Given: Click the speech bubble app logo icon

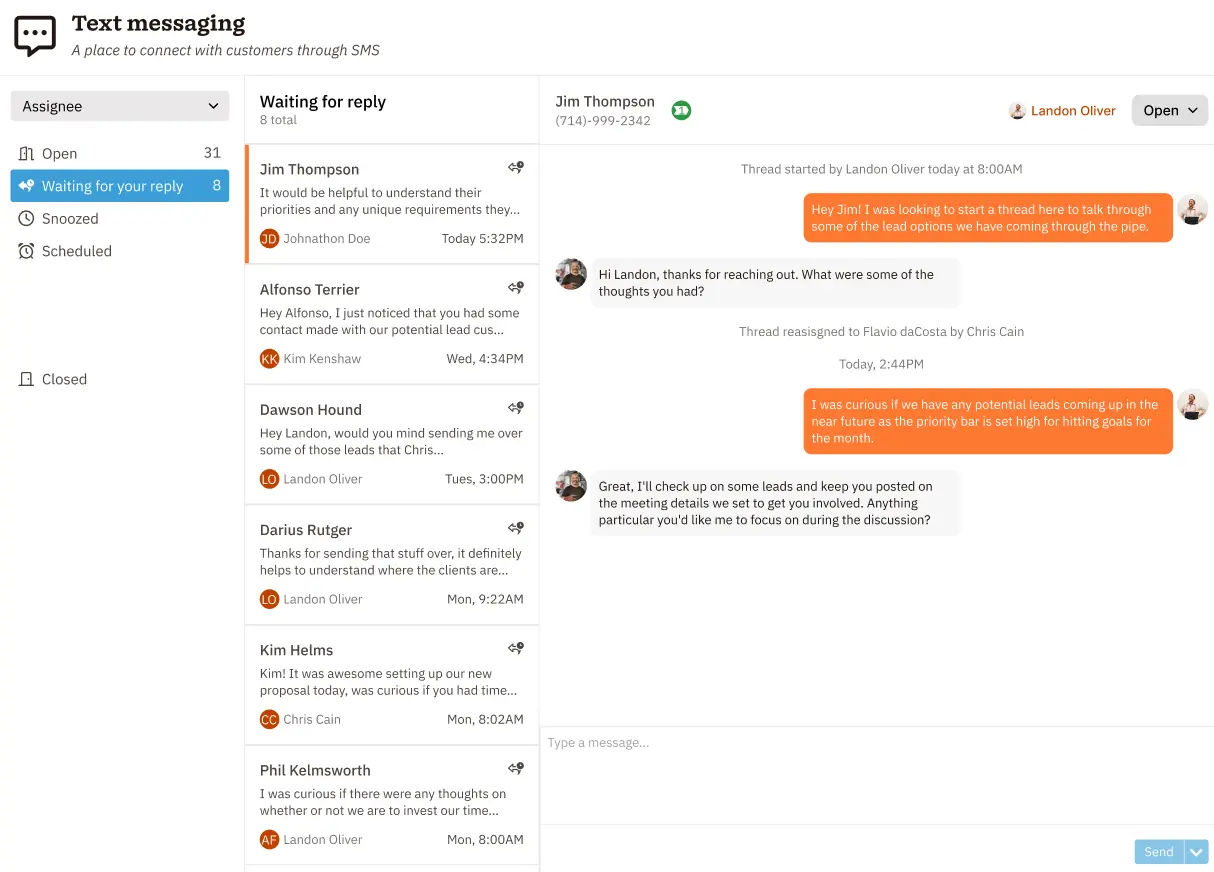Looking at the screenshot, I should 34,36.
